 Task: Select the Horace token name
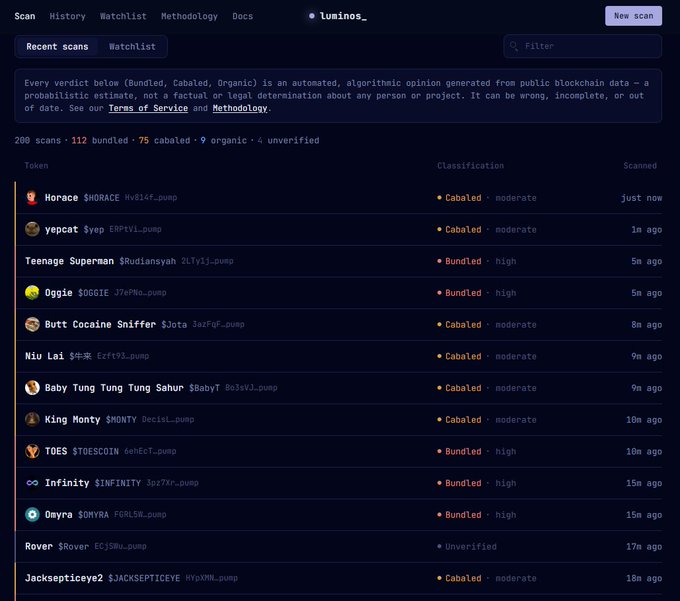pyautogui.click(x=61, y=198)
